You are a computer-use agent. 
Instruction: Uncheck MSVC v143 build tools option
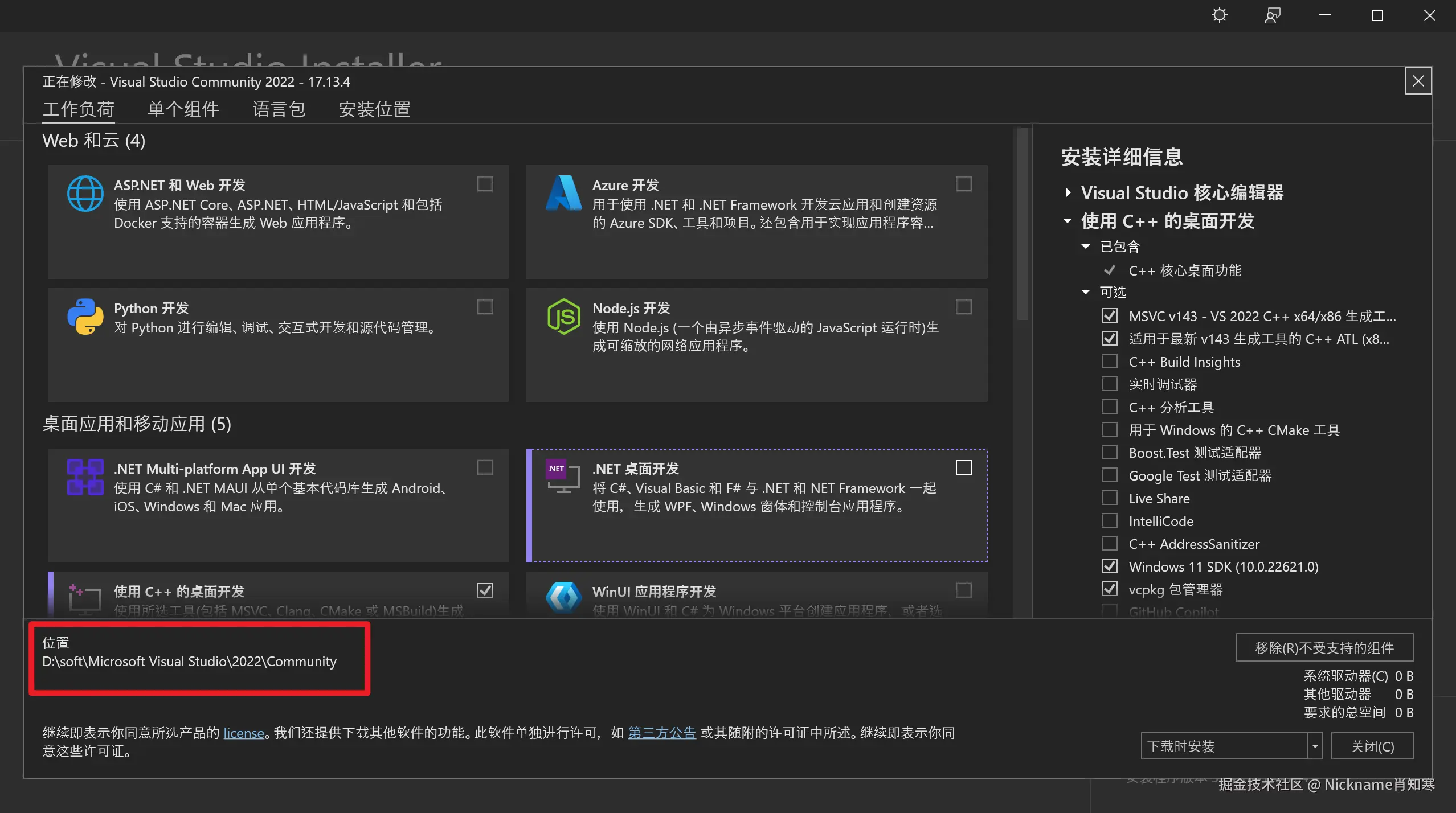(x=1110, y=315)
